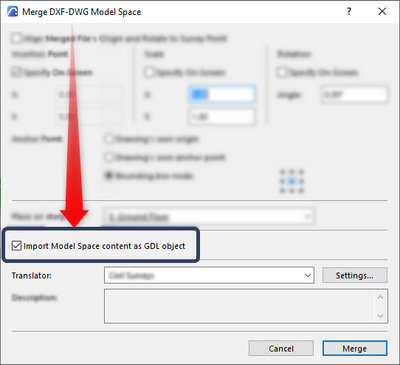Toggle Specify On-Screen under Scale
Viewport: 400px width, 365px height.
(149, 72)
